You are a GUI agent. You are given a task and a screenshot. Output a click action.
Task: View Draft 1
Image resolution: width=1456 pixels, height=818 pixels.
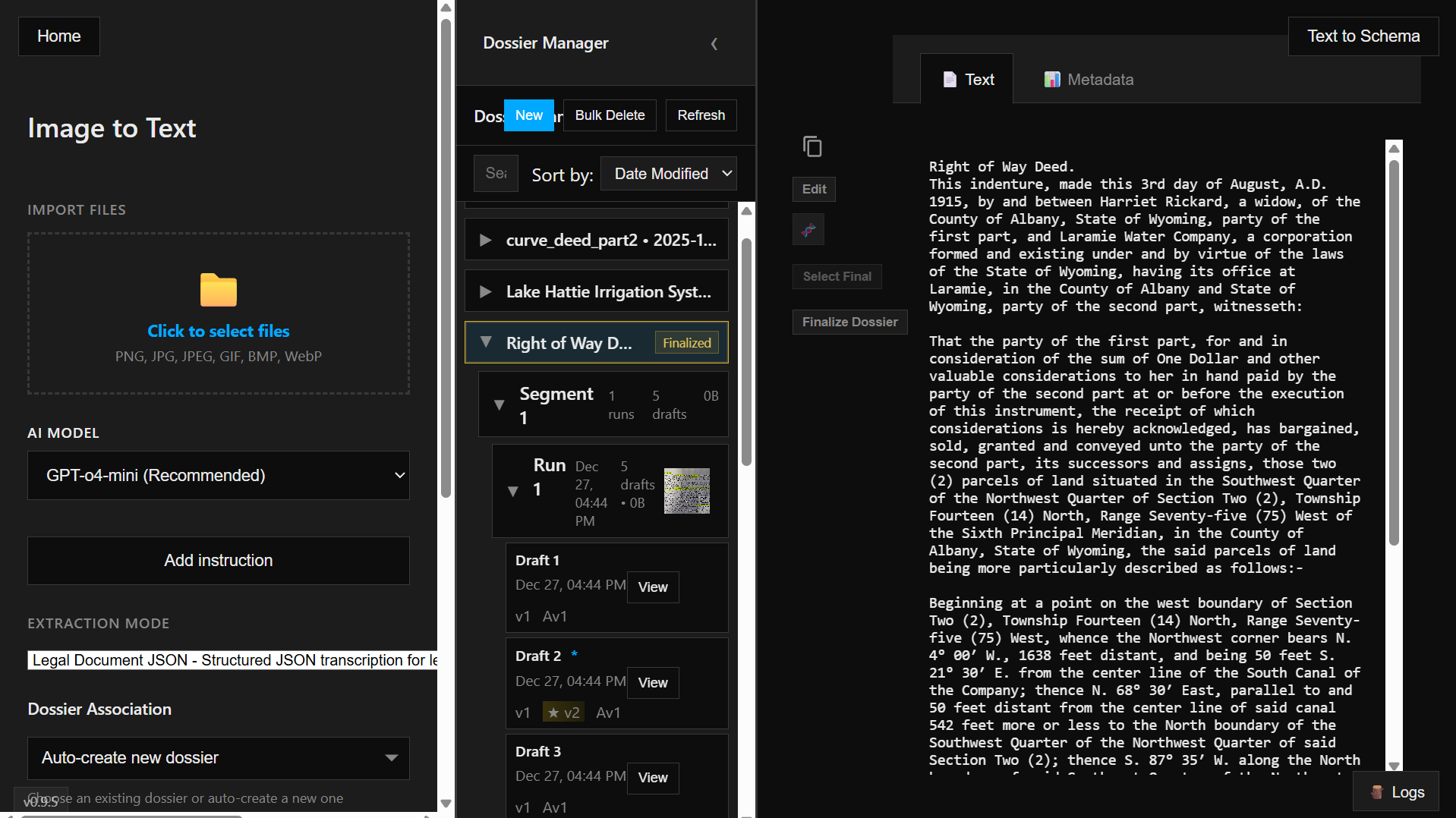point(653,587)
